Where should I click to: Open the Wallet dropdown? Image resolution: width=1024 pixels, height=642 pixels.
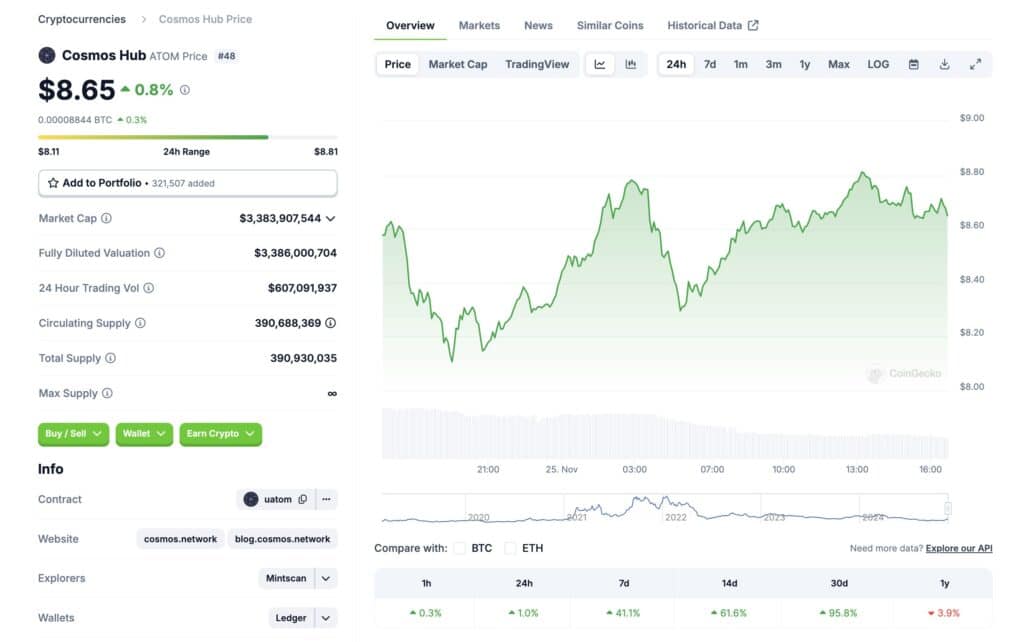(x=144, y=434)
